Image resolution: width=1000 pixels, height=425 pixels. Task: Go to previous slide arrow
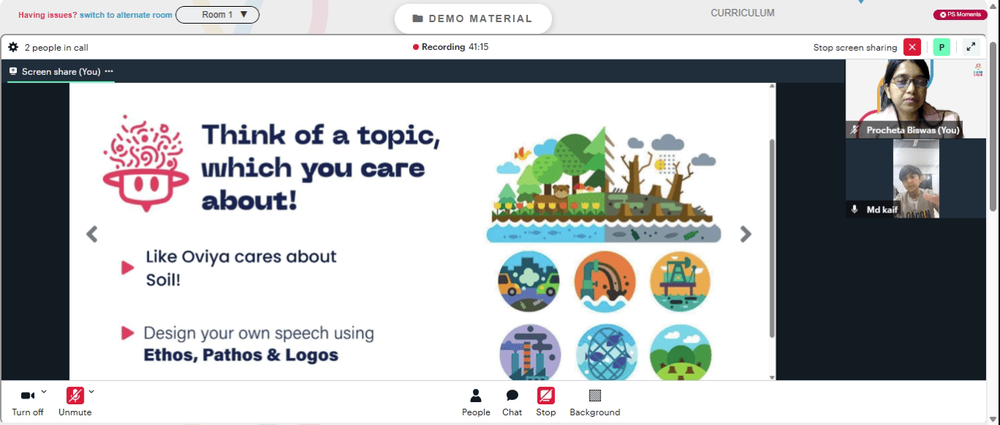92,234
